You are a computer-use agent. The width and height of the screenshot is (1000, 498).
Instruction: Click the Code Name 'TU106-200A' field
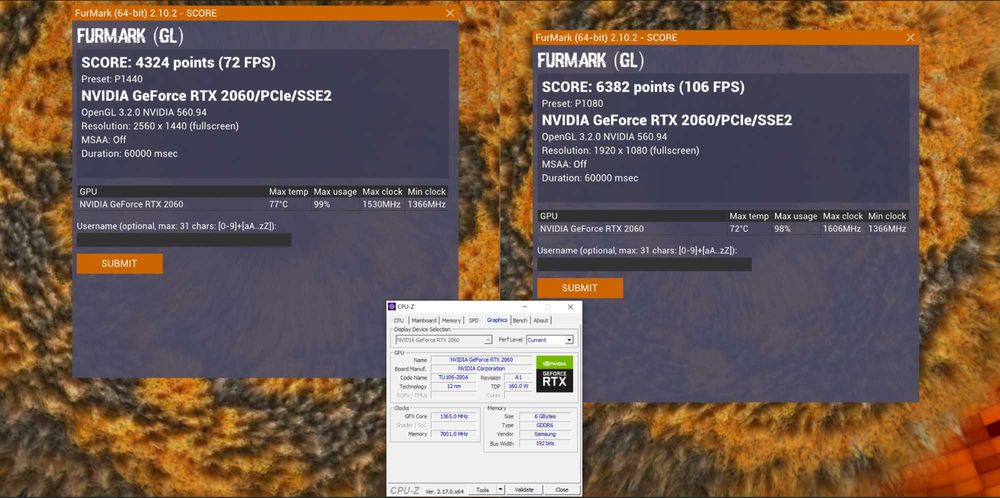pos(453,377)
